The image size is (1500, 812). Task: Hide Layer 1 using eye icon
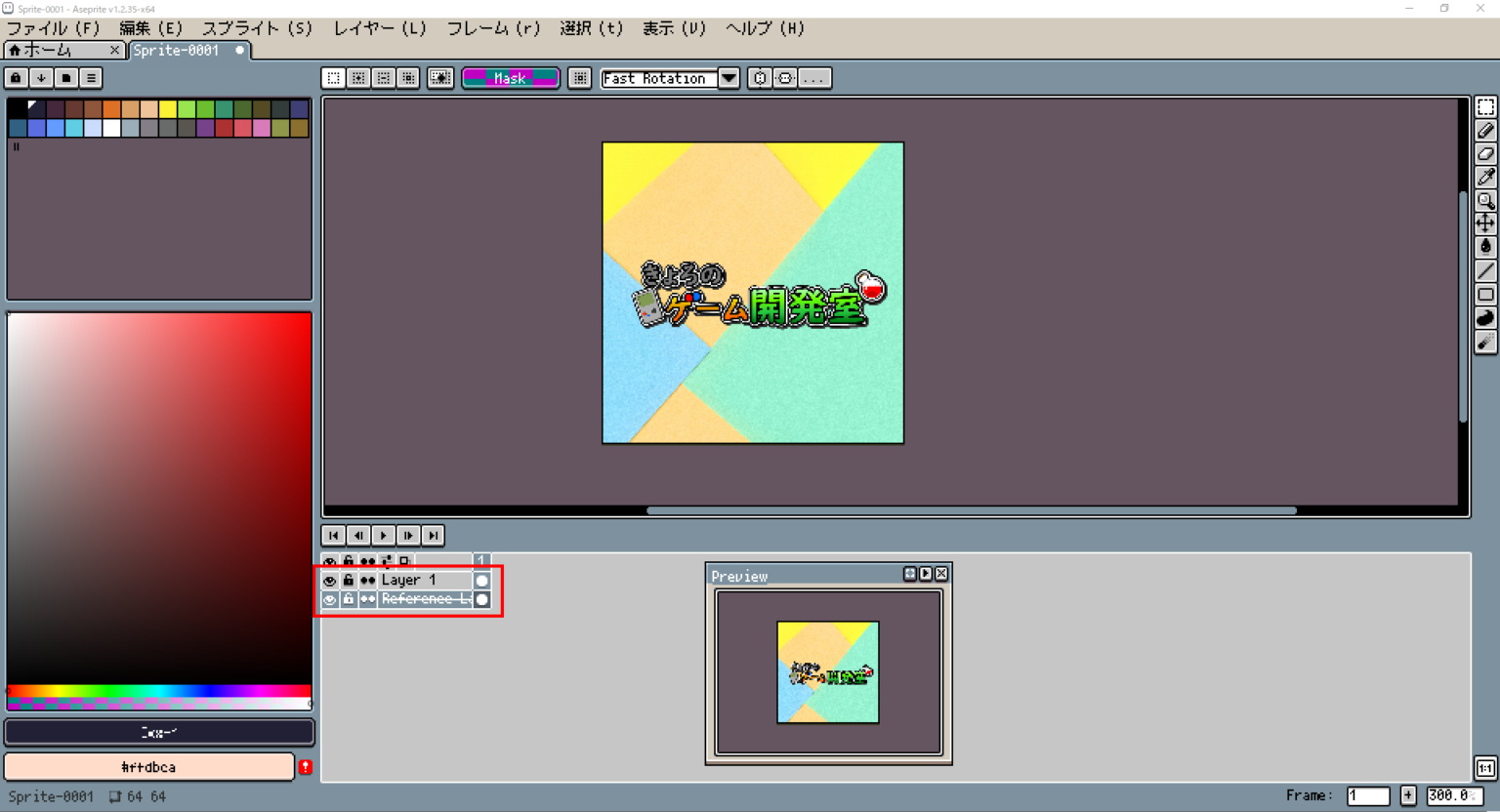coord(330,581)
